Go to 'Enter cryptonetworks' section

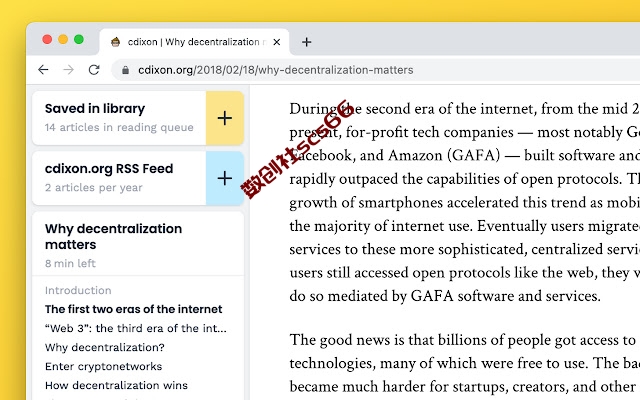point(103,366)
